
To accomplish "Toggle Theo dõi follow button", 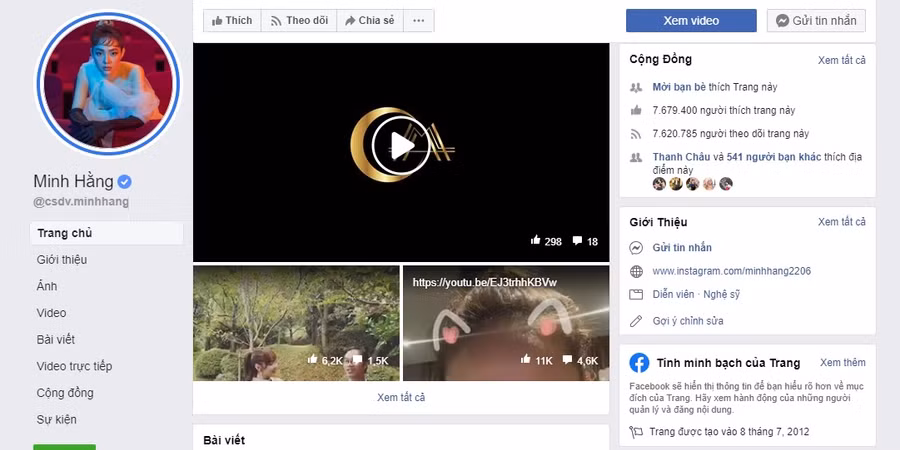I will pyautogui.click(x=298, y=20).
